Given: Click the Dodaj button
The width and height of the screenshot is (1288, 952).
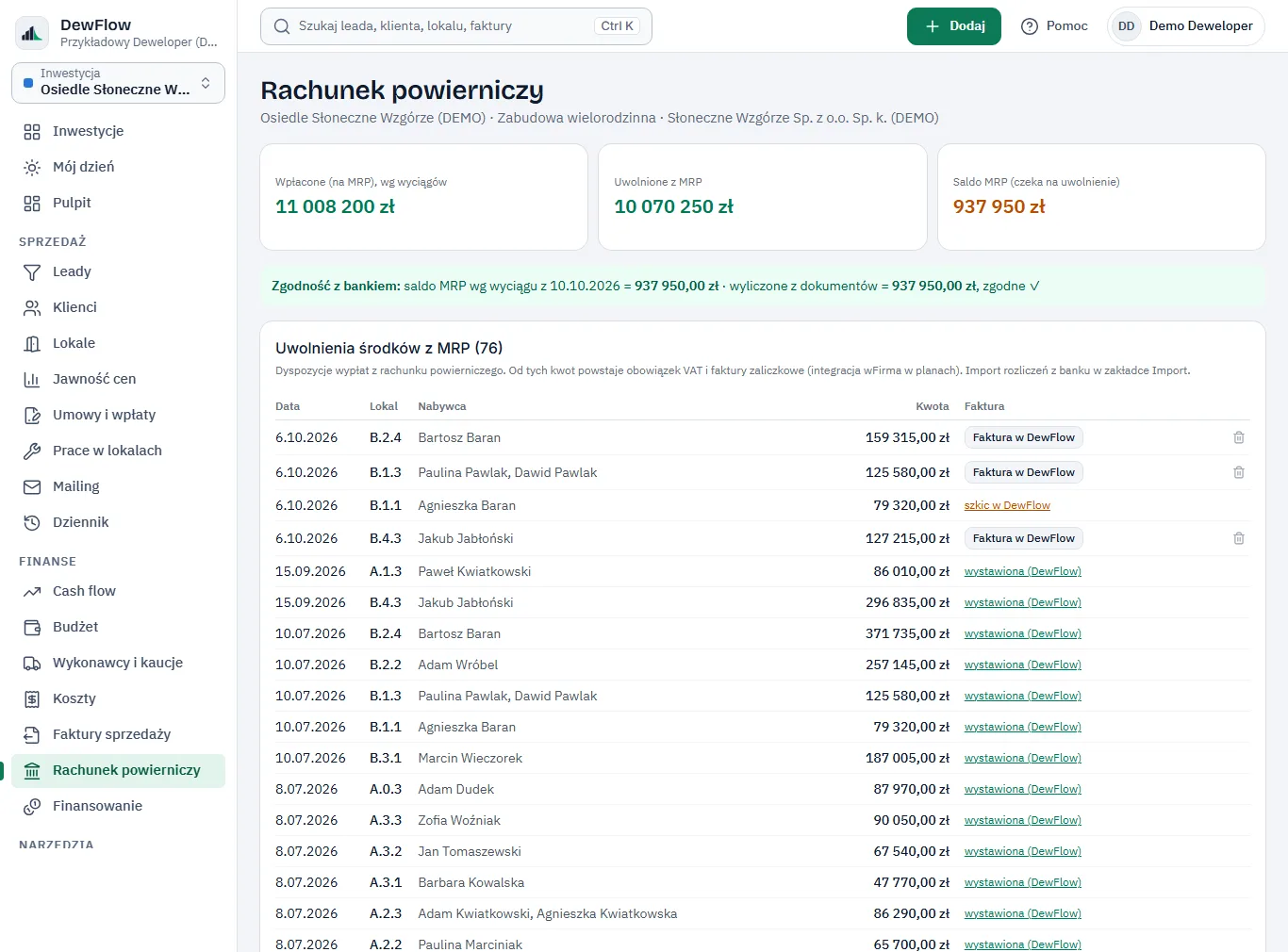Looking at the screenshot, I should pyautogui.click(x=954, y=26).
